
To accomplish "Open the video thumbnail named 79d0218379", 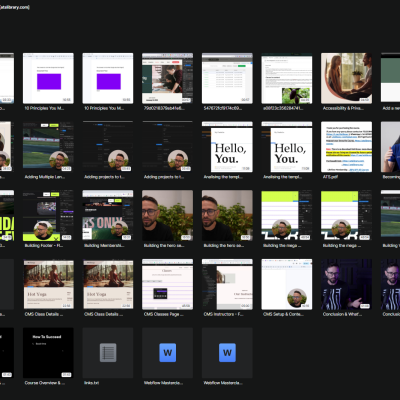I will point(167,78).
